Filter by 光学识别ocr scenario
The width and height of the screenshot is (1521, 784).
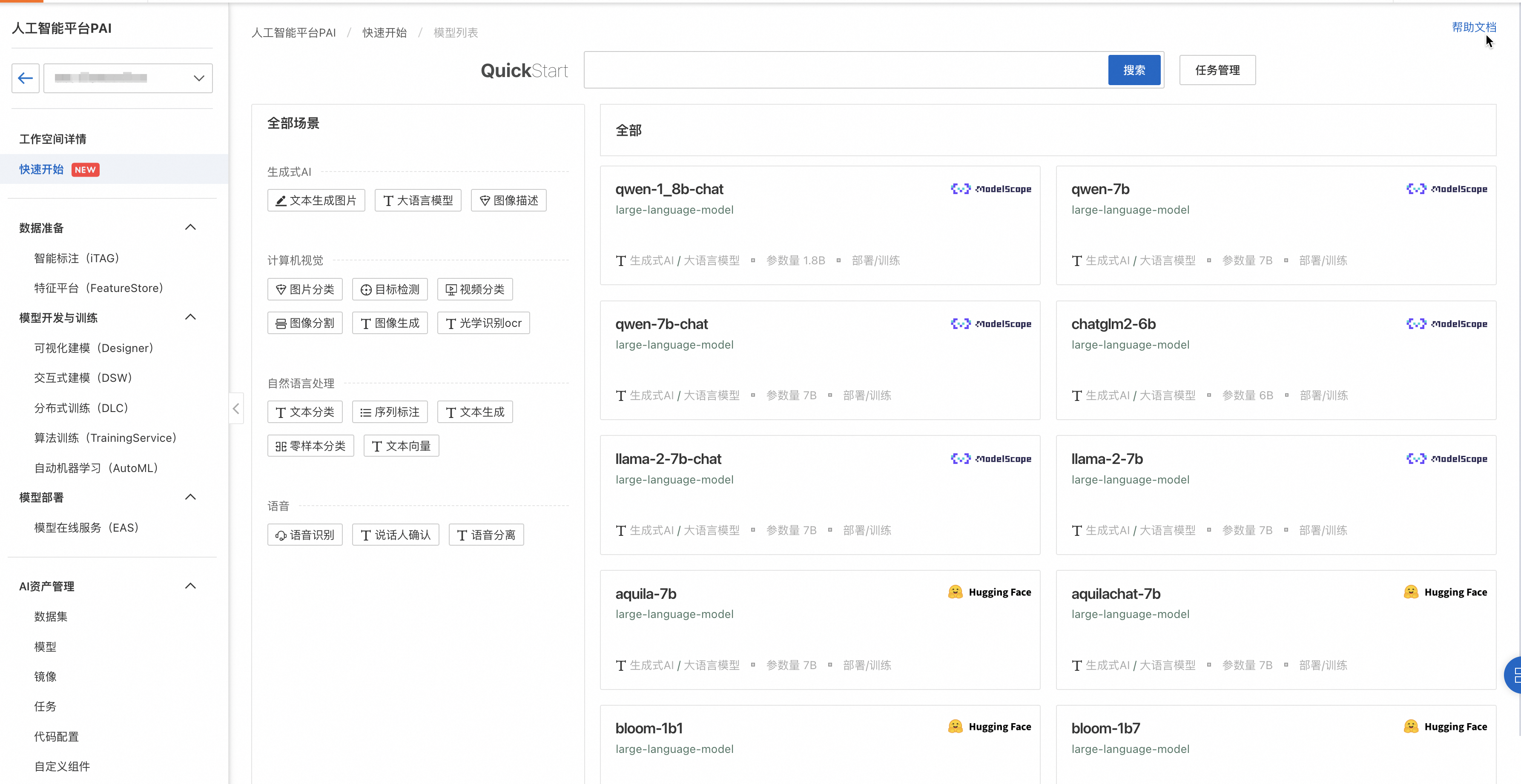484,323
